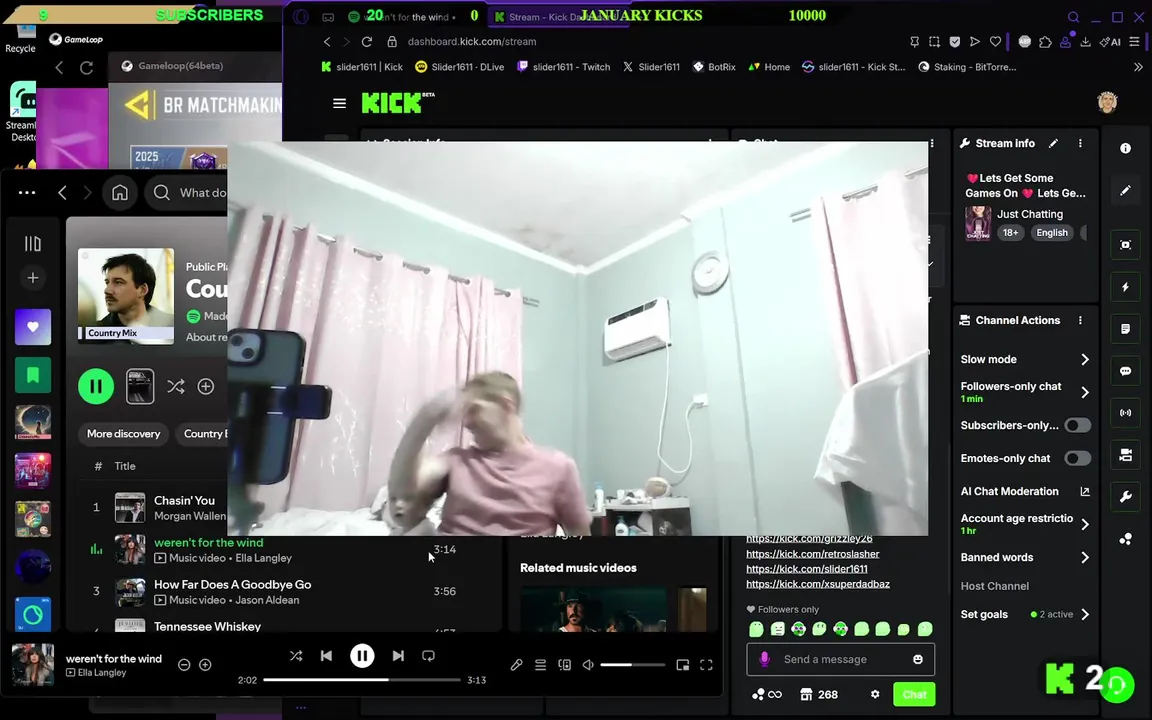The image size is (1152, 720).
Task: Open the slider1611 - Twitch bookmark
Action: click(564, 67)
